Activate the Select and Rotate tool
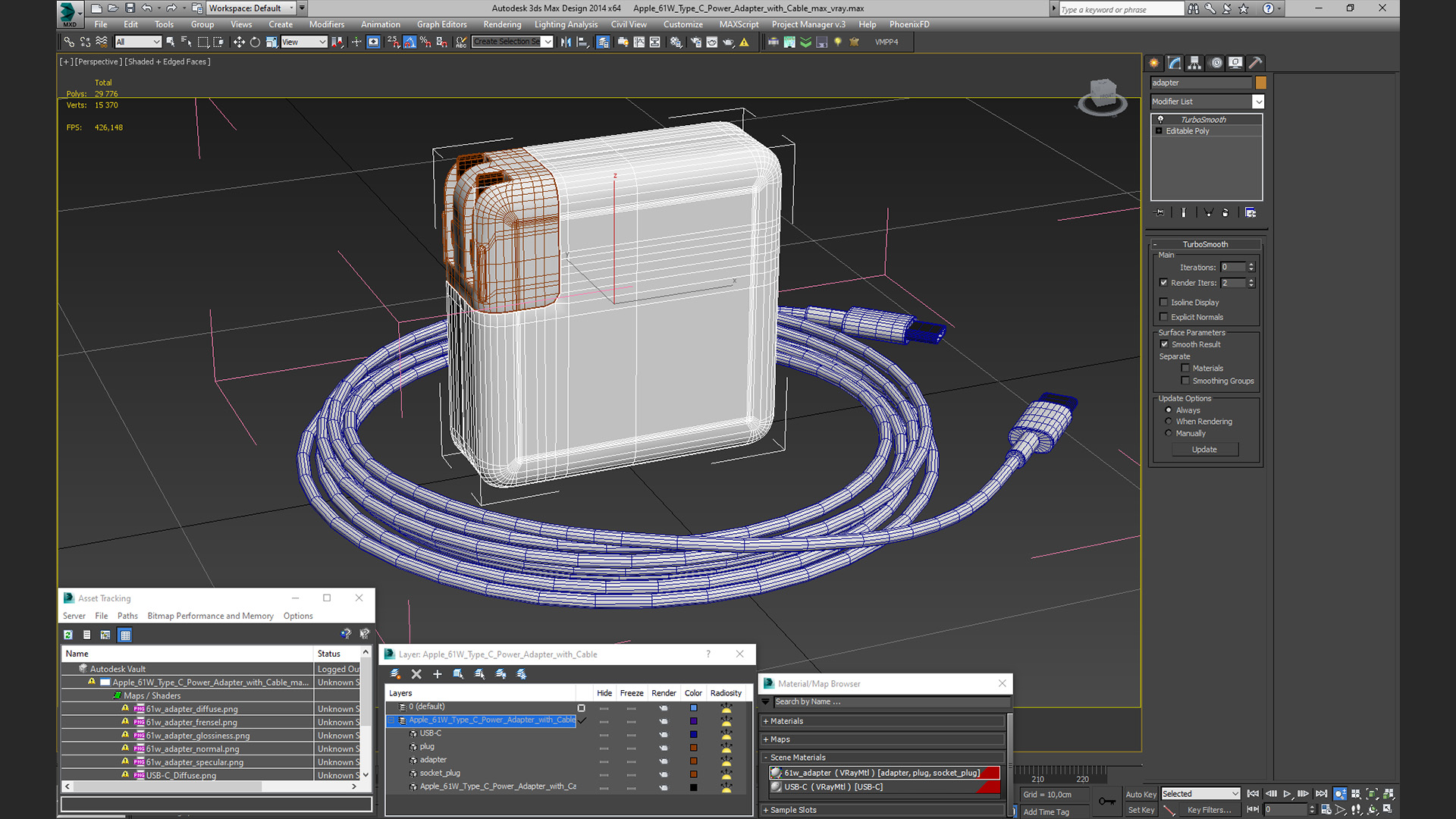The width and height of the screenshot is (1456, 819). pyautogui.click(x=255, y=42)
